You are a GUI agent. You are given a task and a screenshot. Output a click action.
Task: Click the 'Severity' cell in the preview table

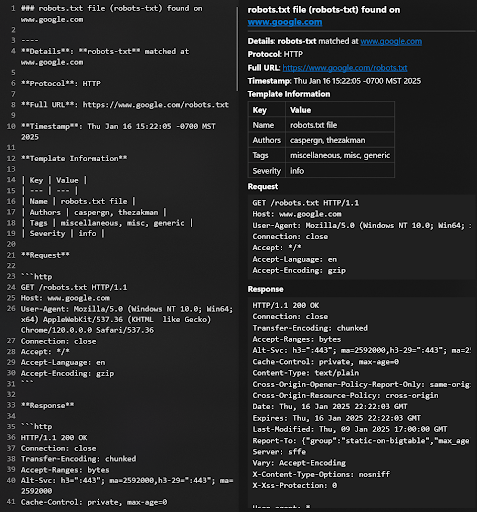point(267,171)
